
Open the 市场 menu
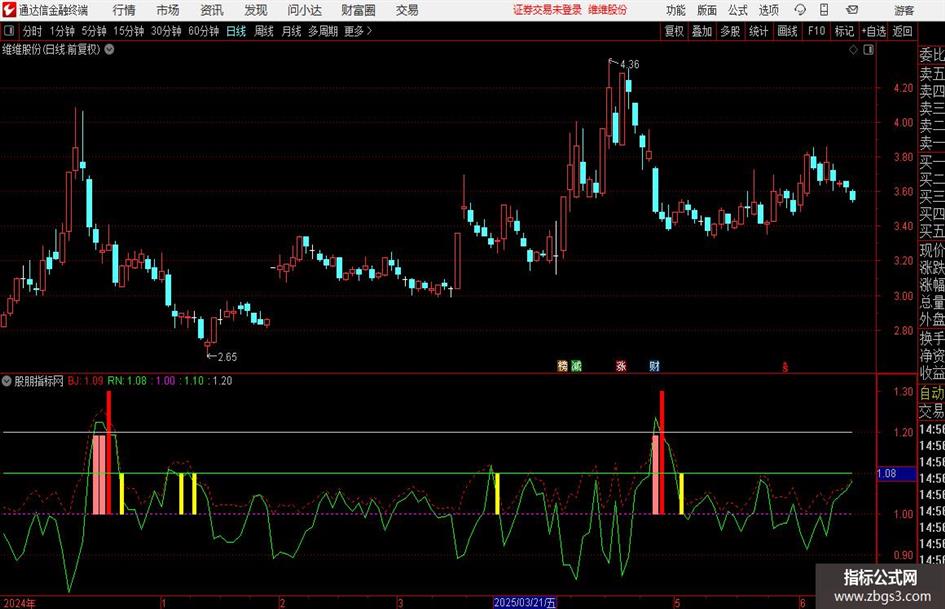pos(168,10)
